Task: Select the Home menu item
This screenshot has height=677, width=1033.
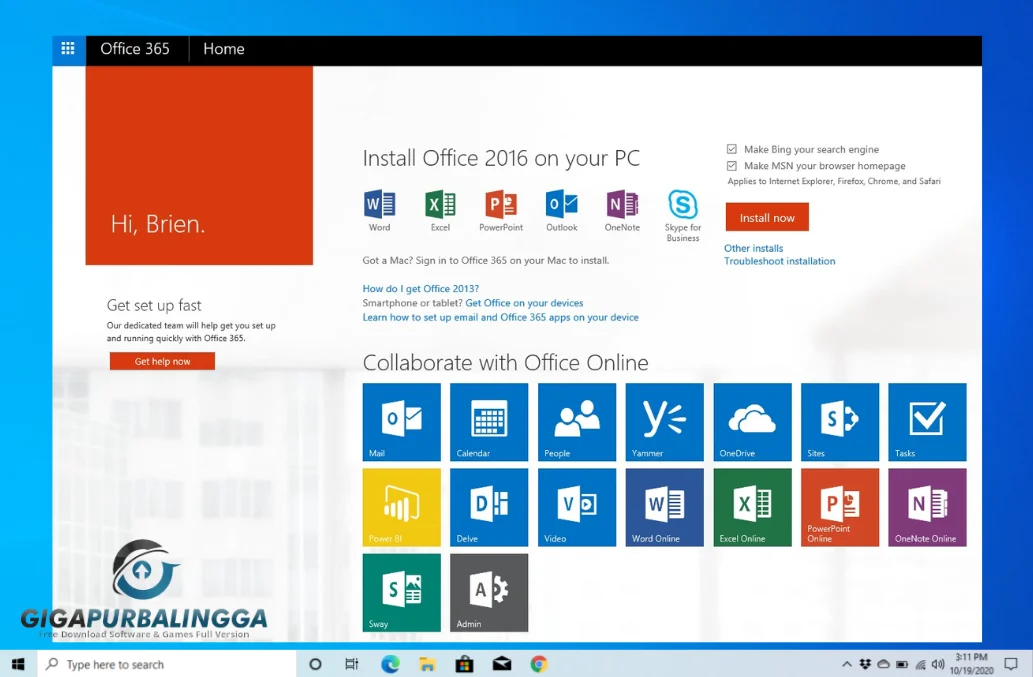Action: click(x=223, y=49)
